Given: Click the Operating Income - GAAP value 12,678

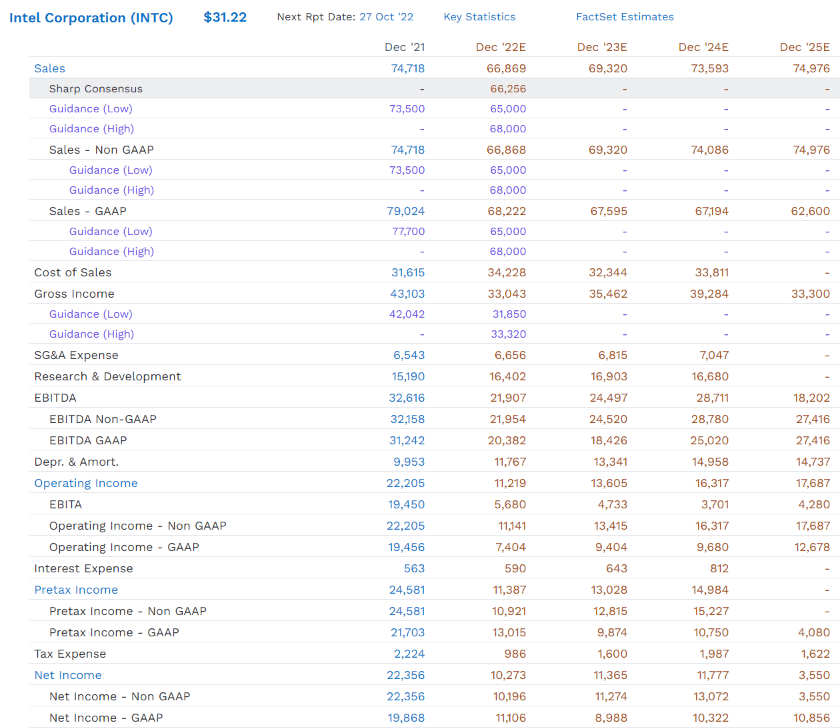Looking at the screenshot, I should pyautogui.click(x=812, y=547).
